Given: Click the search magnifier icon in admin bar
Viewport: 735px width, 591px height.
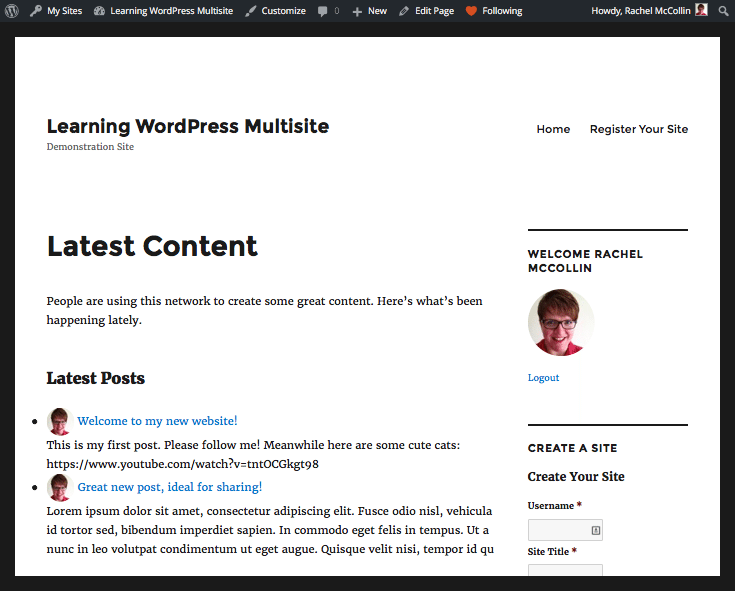Looking at the screenshot, I should tap(723, 11).
